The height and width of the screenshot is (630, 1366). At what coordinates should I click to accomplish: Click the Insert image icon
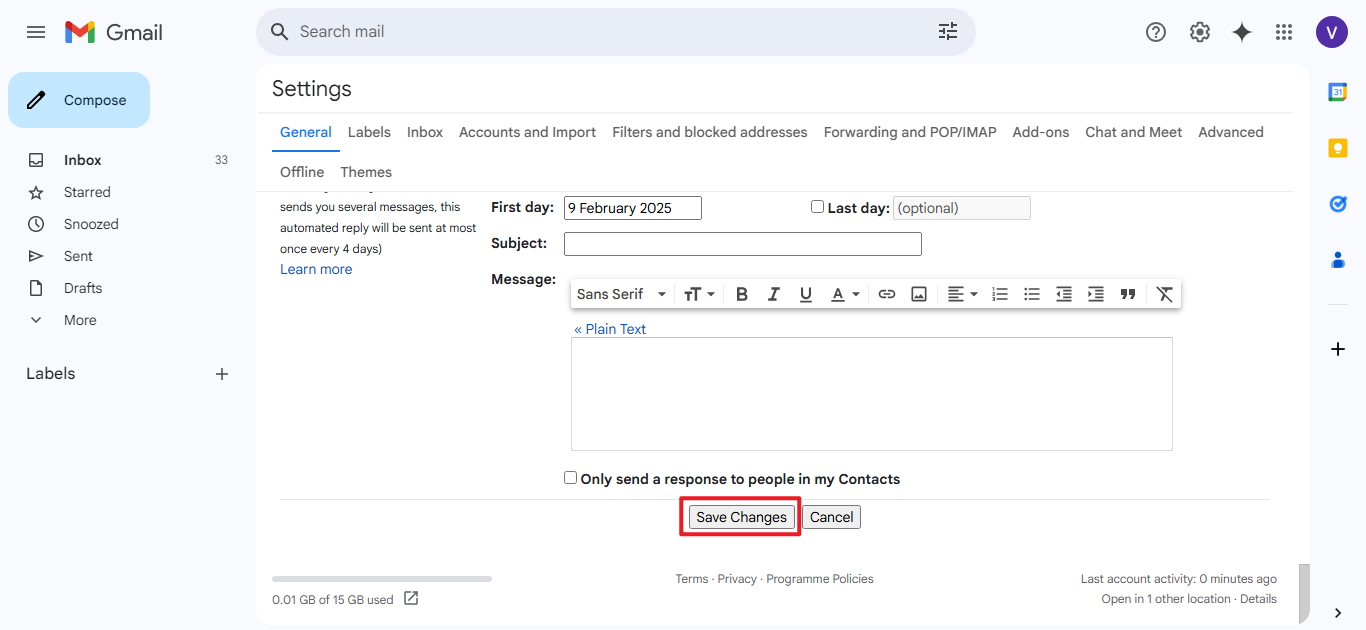[918, 294]
